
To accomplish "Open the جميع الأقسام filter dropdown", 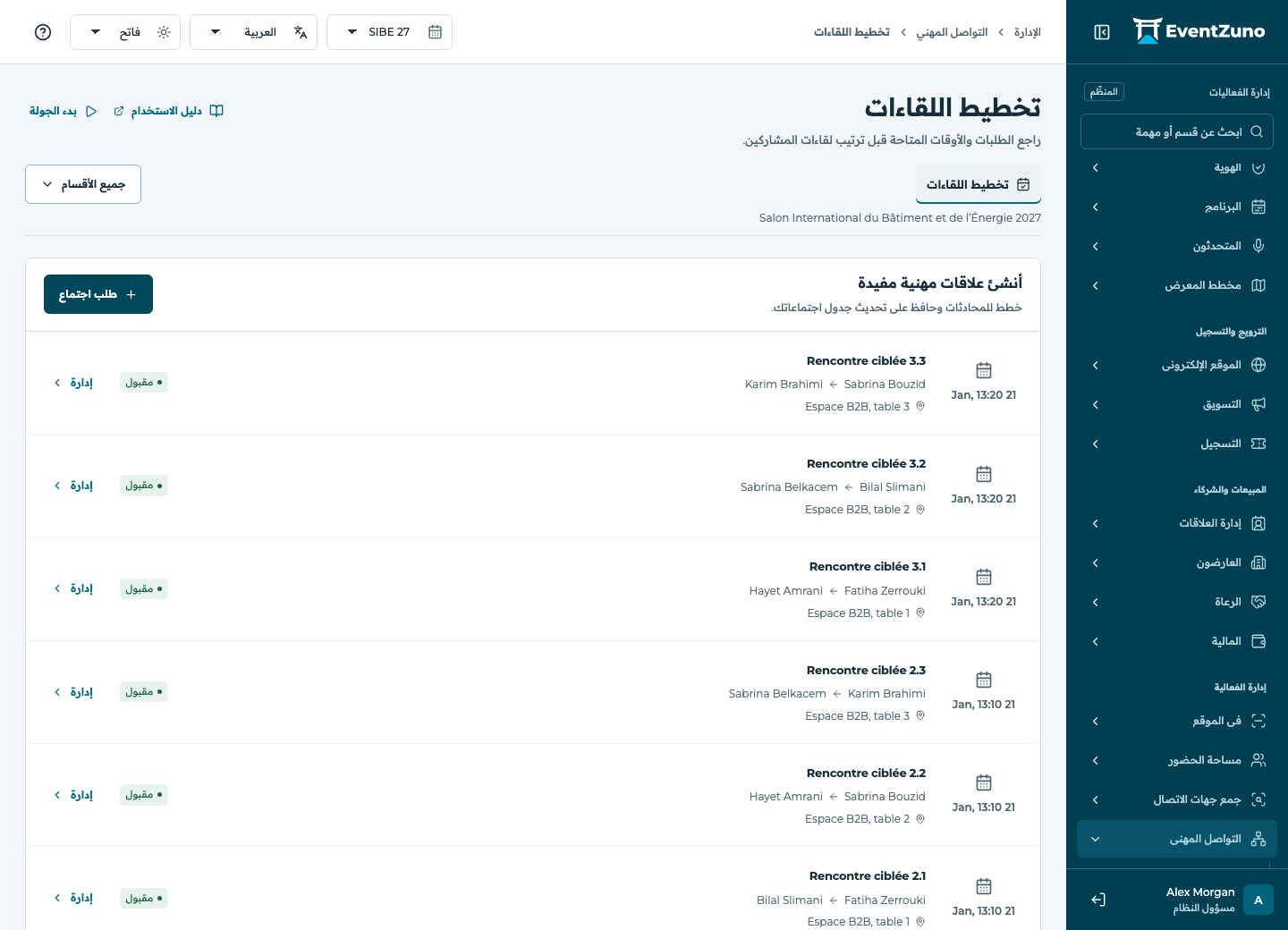I will [83, 184].
